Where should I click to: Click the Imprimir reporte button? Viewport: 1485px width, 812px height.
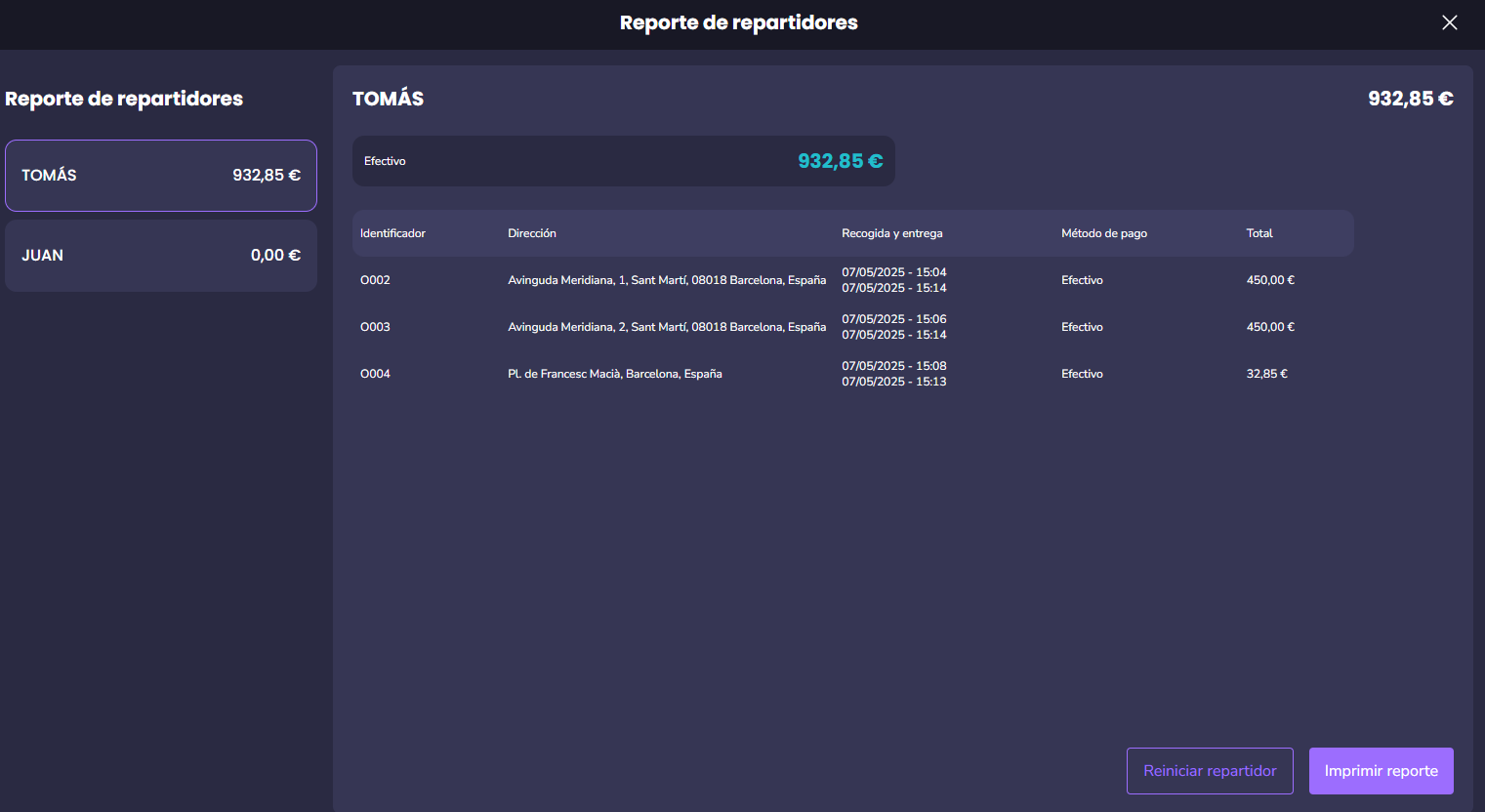[x=1381, y=771]
